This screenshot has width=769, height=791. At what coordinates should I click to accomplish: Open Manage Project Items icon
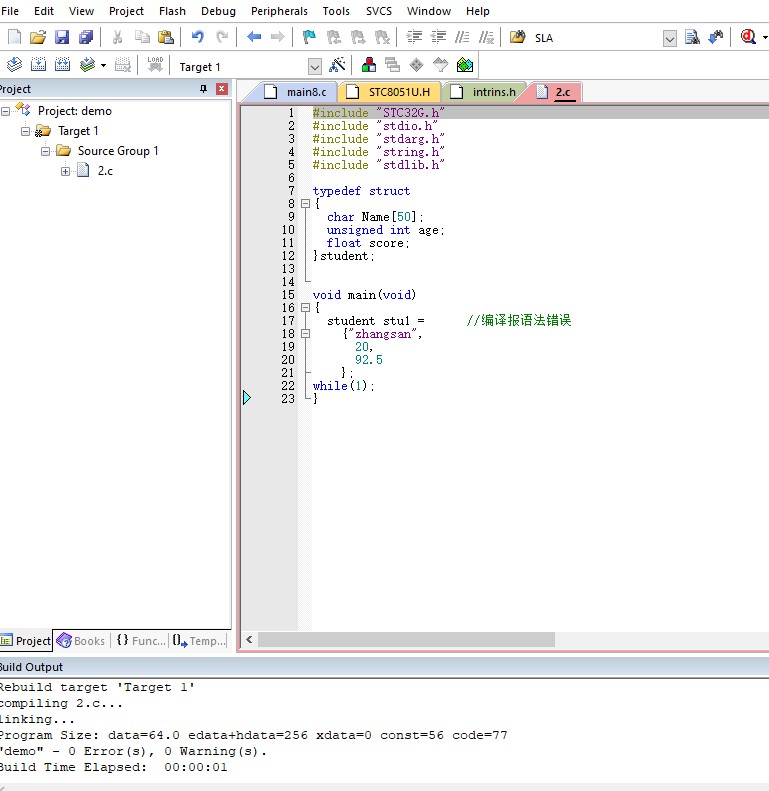click(x=369, y=65)
